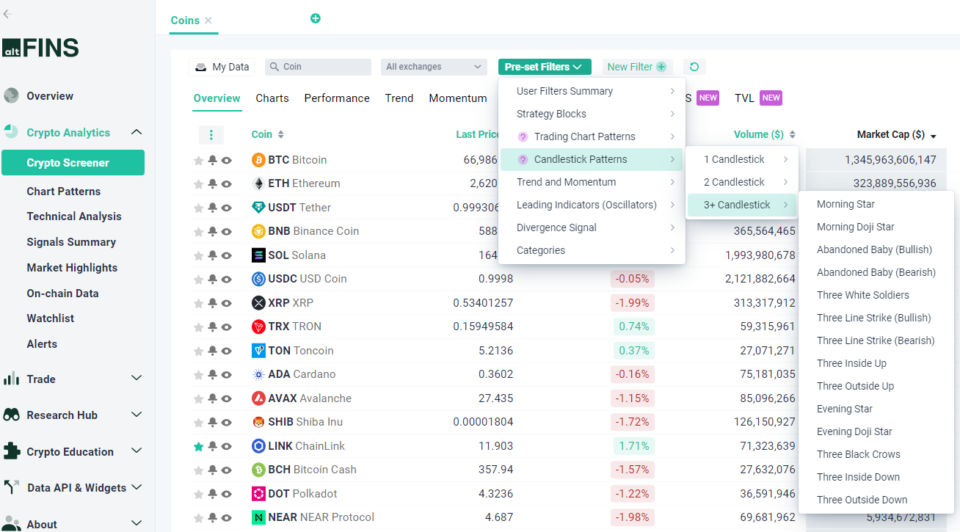Viewport: 960px width, 532px height.
Task: Click the refresh filters icon
Action: click(694, 67)
